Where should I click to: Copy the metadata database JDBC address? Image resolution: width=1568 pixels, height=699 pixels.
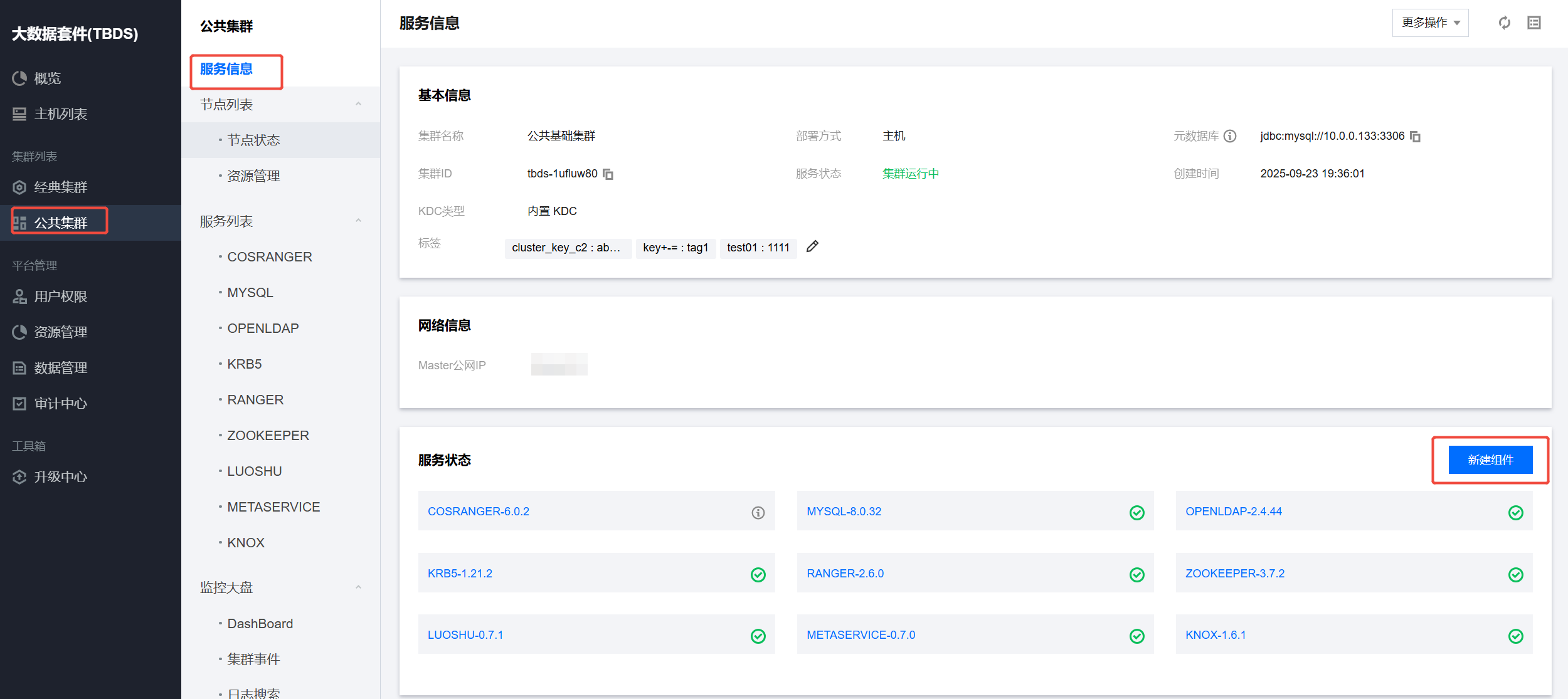tap(1415, 137)
